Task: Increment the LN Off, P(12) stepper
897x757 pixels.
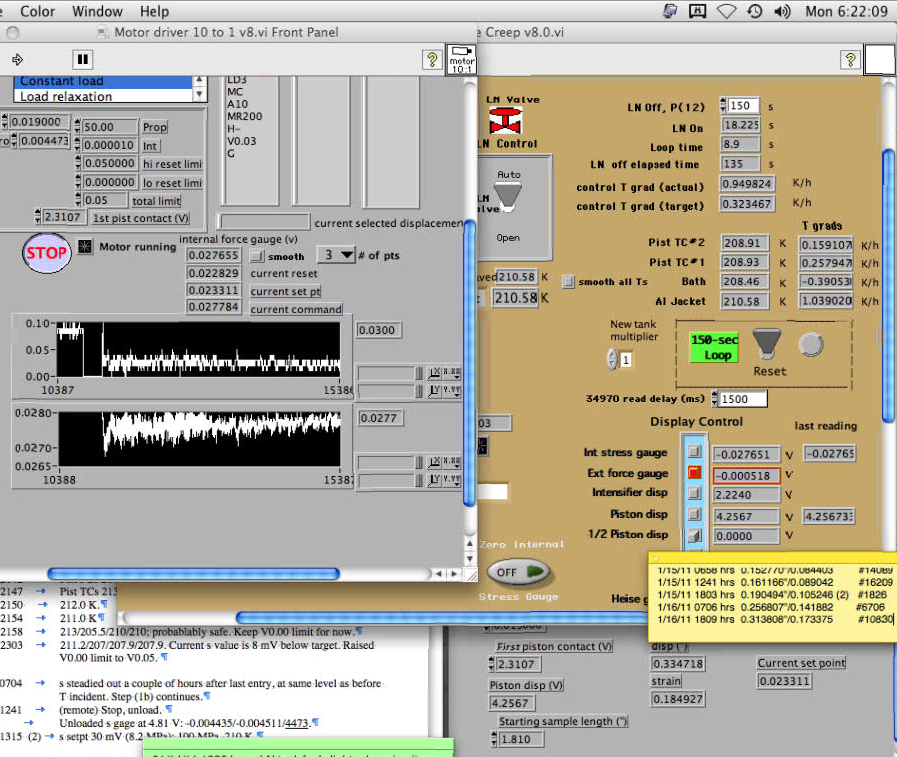Action: [722, 102]
